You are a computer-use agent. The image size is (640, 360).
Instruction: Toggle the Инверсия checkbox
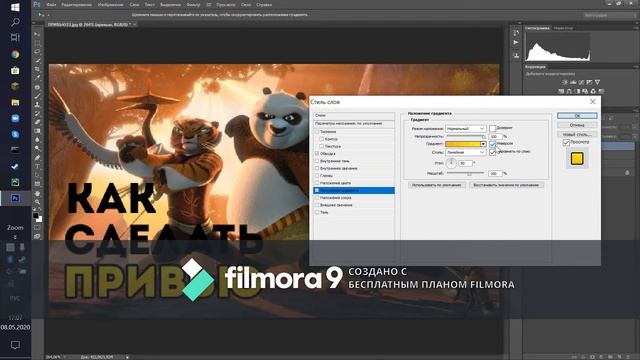(x=492, y=144)
